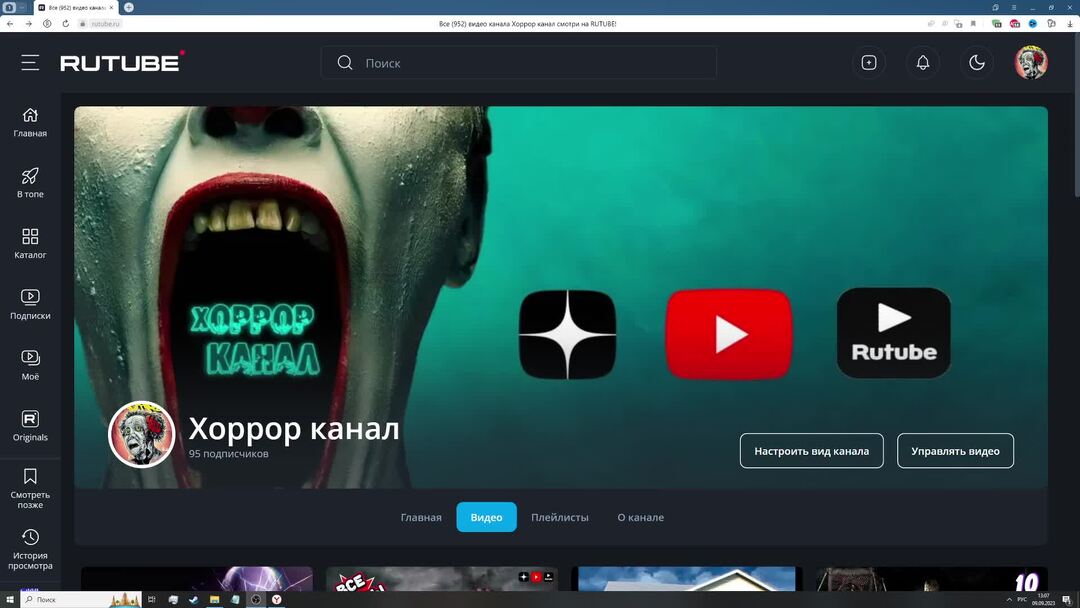
Task: Open the video thumbnail showing number 10
Action: coord(932,578)
